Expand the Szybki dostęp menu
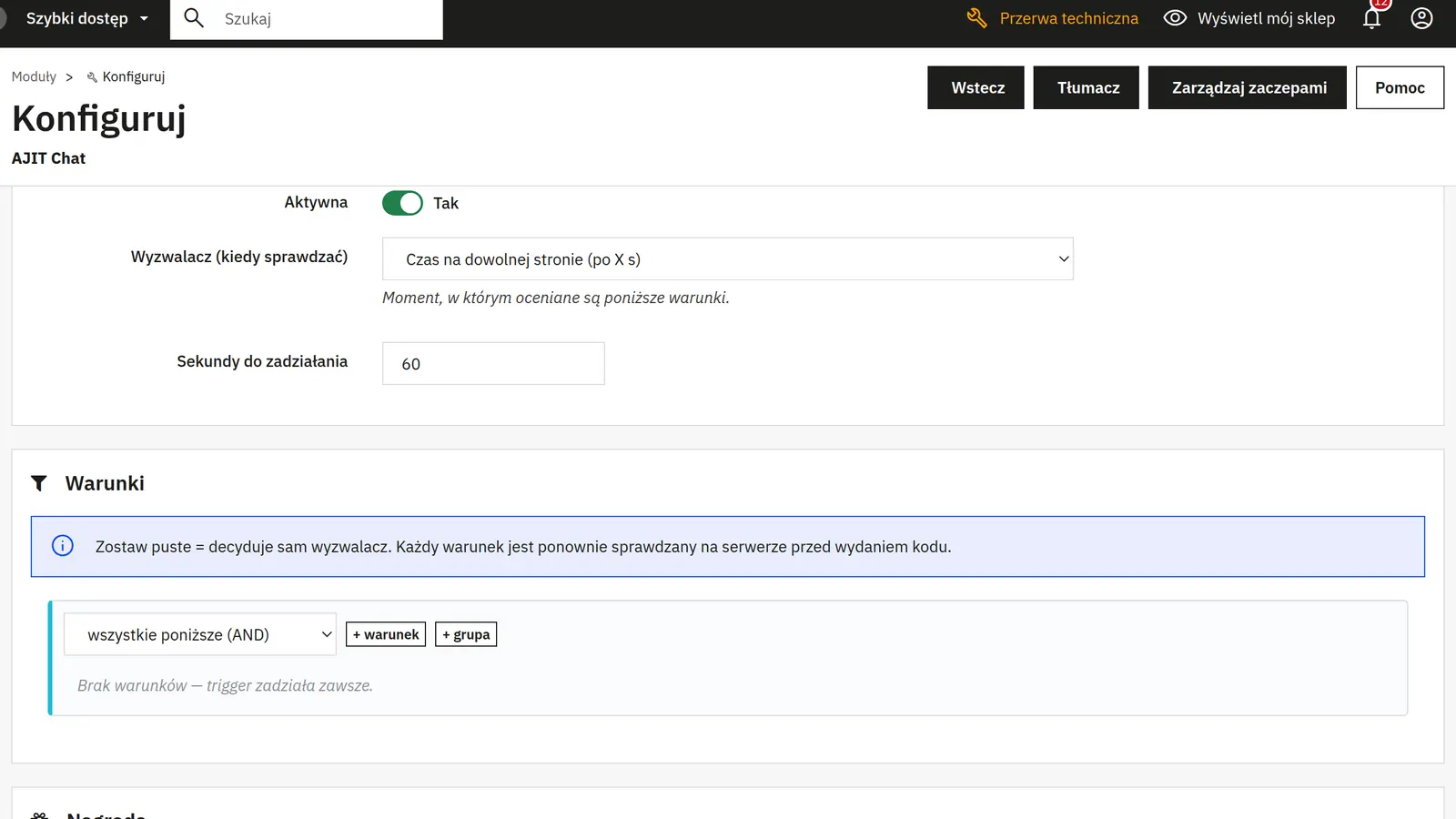Image resolution: width=1456 pixels, height=819 pixels. [x=86, y=18]
